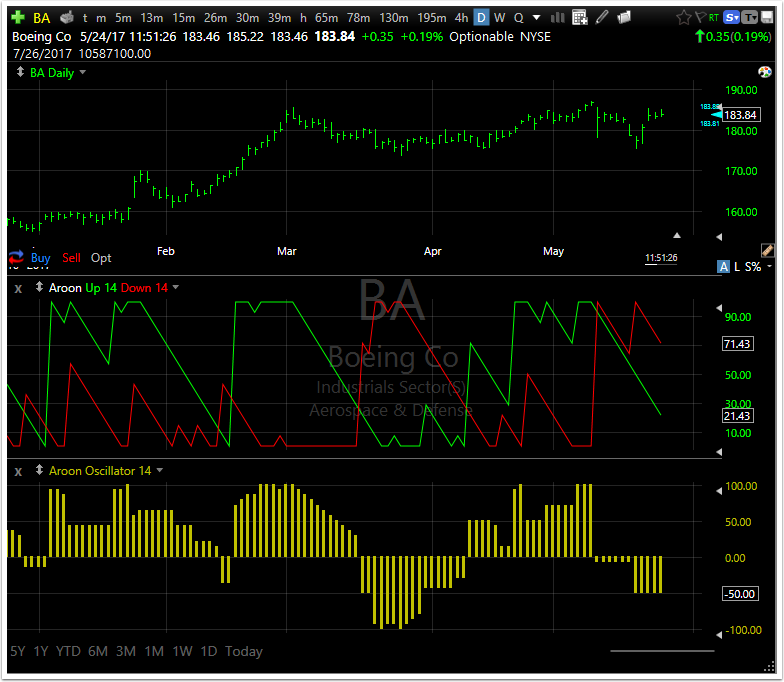
Task: Click the move handle beside Aroon Oscillator
Action: pos(39,470)
